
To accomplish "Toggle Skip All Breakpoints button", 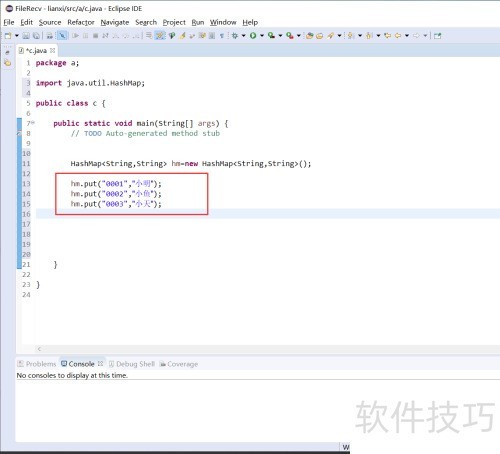I will pyautogui.click(x=62, y=36).
